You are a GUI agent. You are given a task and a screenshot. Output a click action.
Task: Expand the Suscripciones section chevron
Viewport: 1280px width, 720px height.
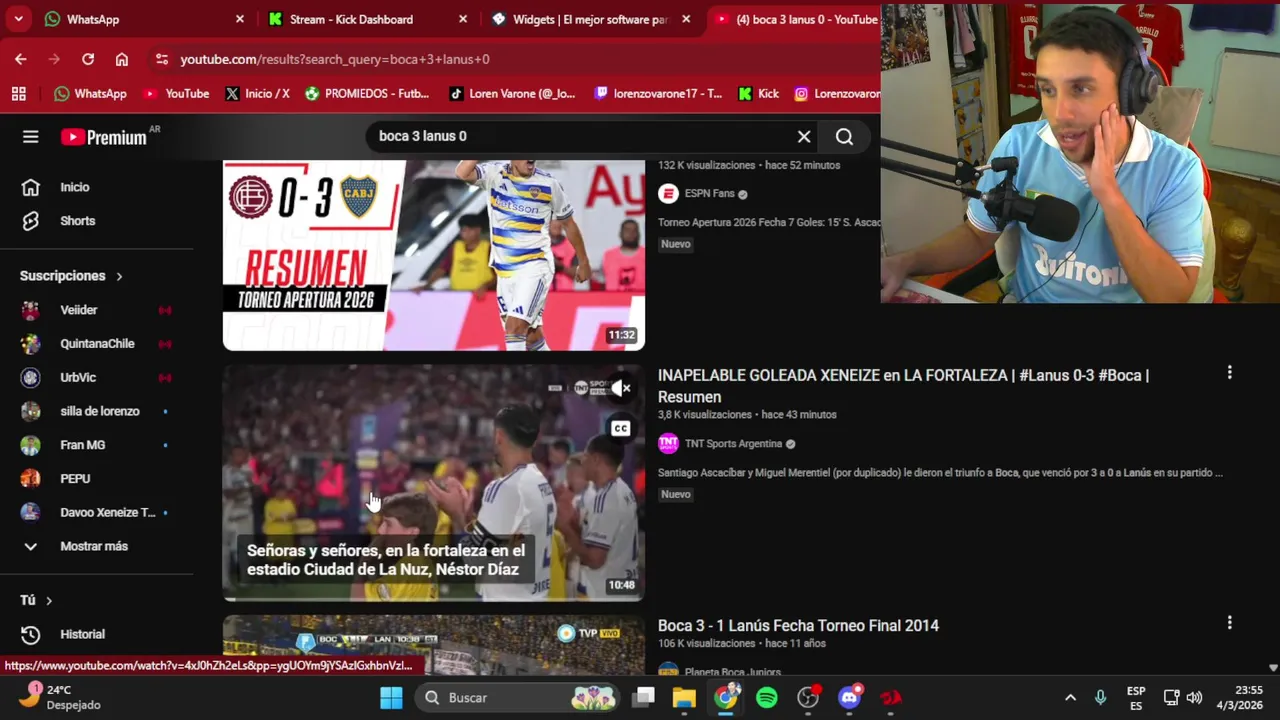[x=119, y=276]
